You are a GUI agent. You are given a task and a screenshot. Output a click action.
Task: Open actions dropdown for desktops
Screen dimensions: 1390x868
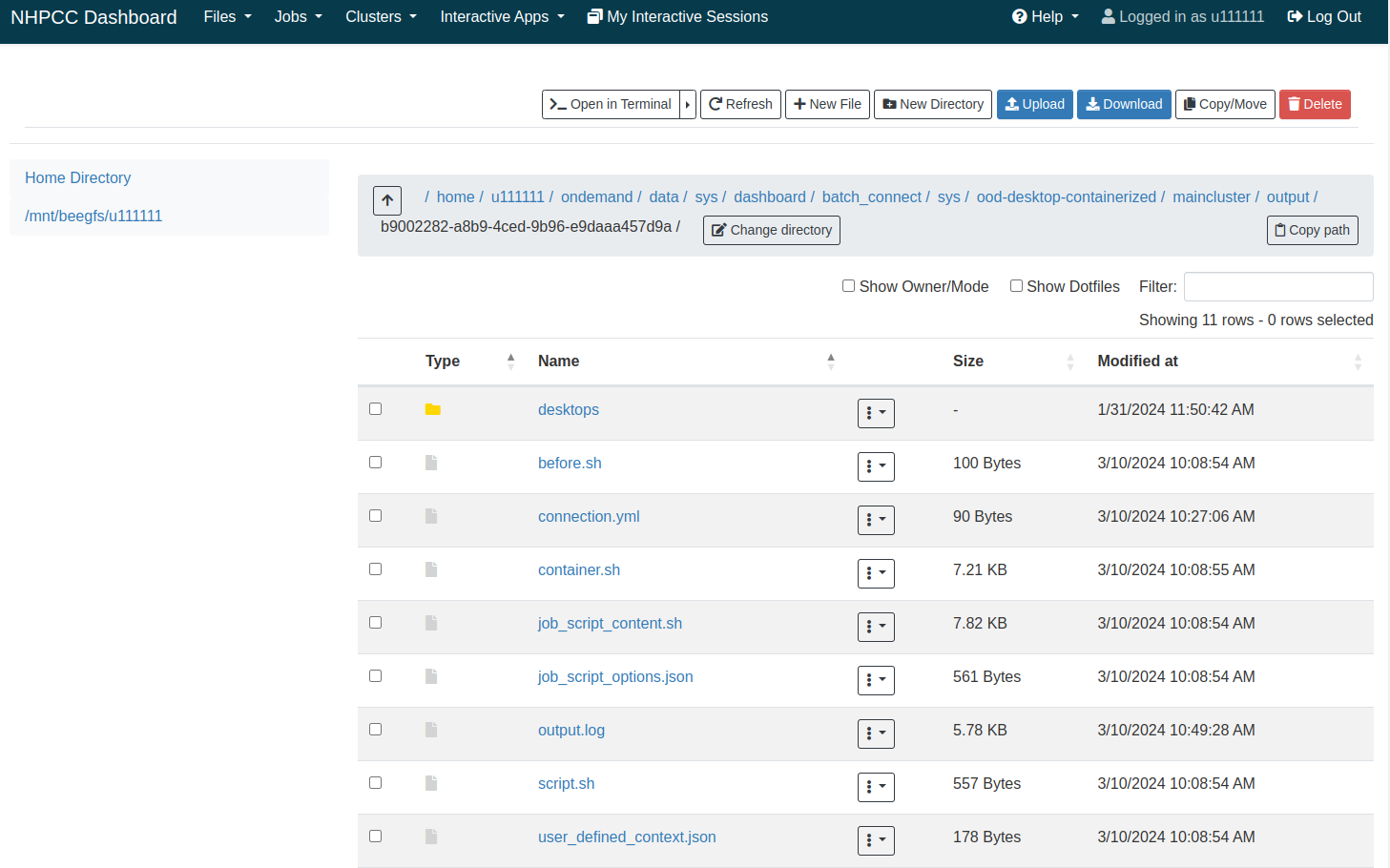click(876, 413)
